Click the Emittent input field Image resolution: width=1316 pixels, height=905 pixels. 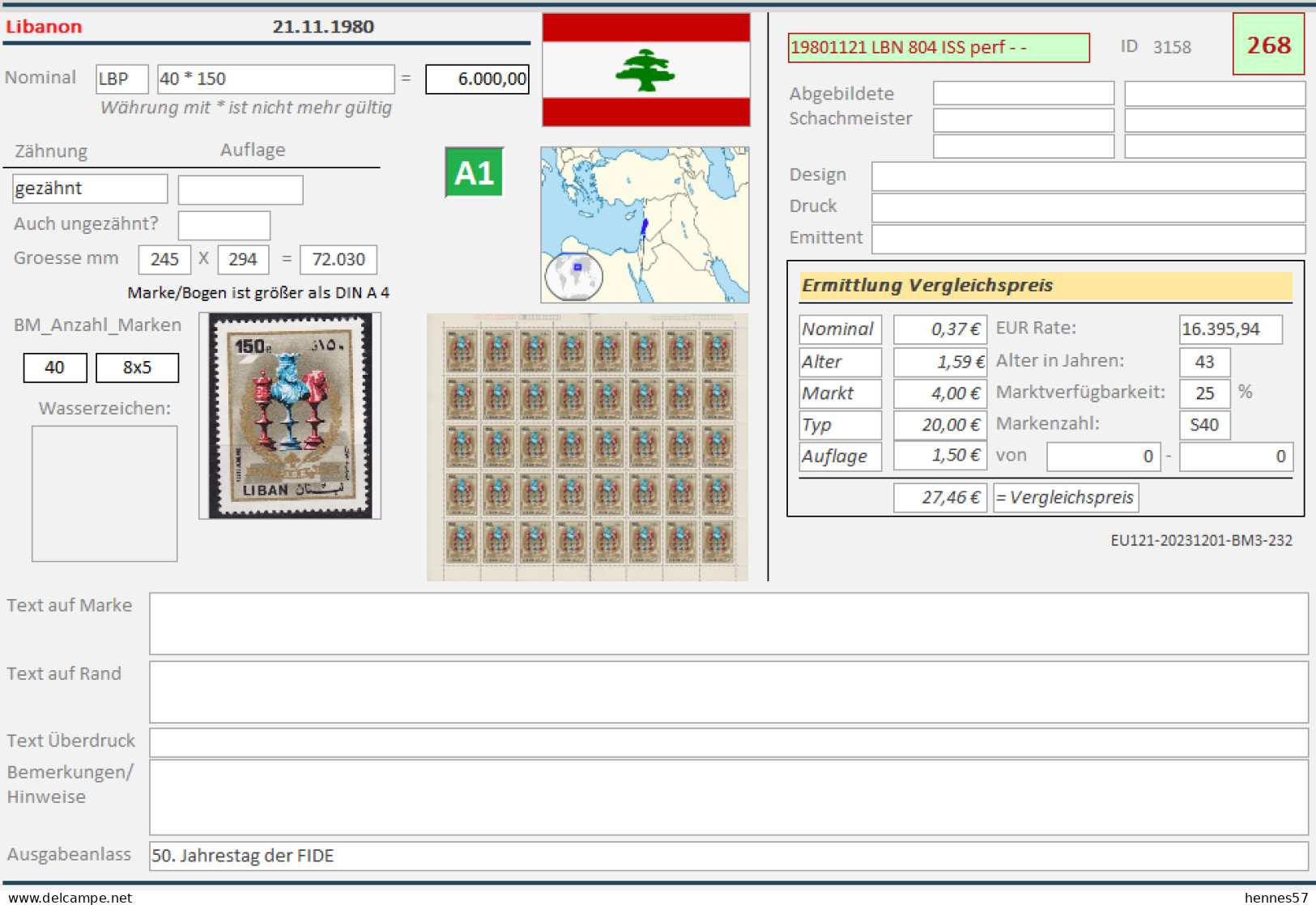1088,240
